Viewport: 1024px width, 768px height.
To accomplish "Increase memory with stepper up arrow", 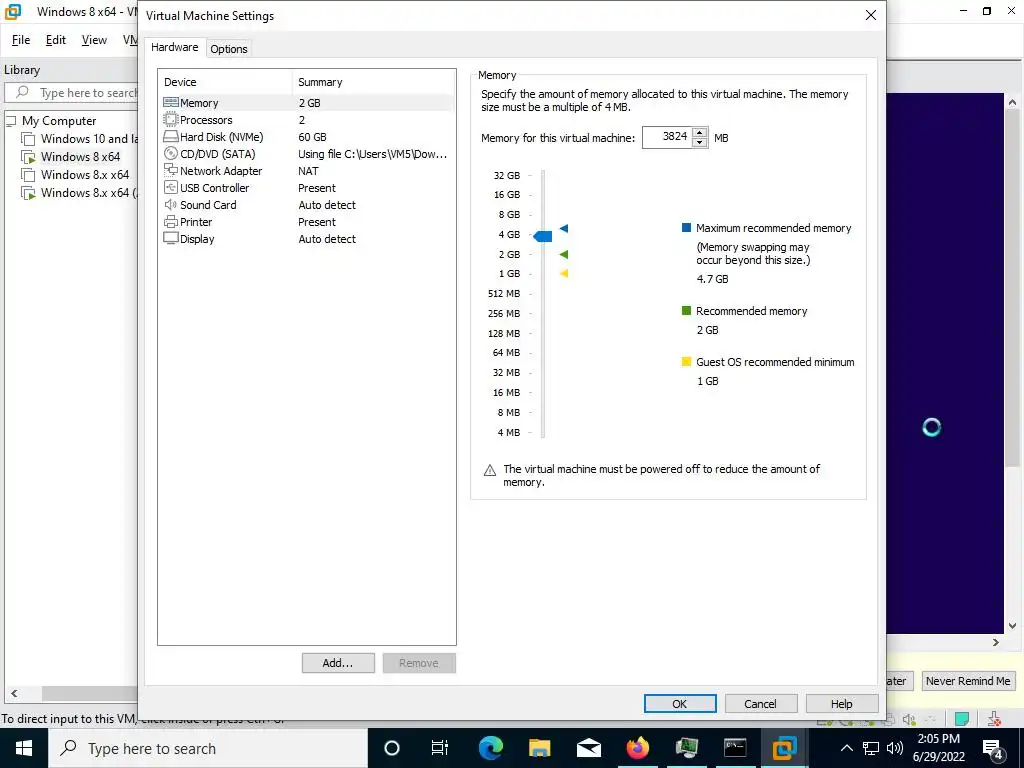I will pyautogui.click(x=699, y=132).
